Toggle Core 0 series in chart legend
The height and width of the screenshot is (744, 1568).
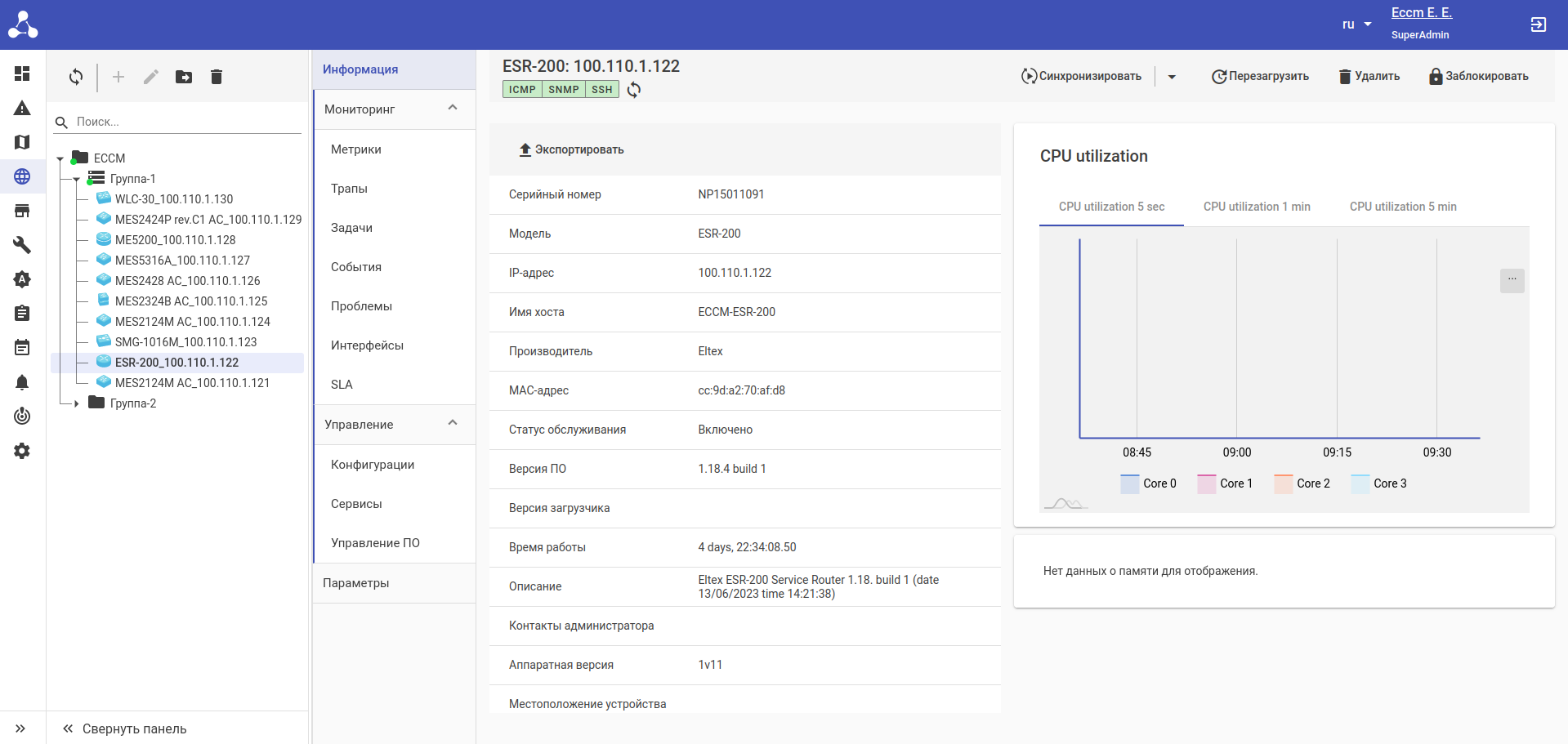tap(1148, 483)
